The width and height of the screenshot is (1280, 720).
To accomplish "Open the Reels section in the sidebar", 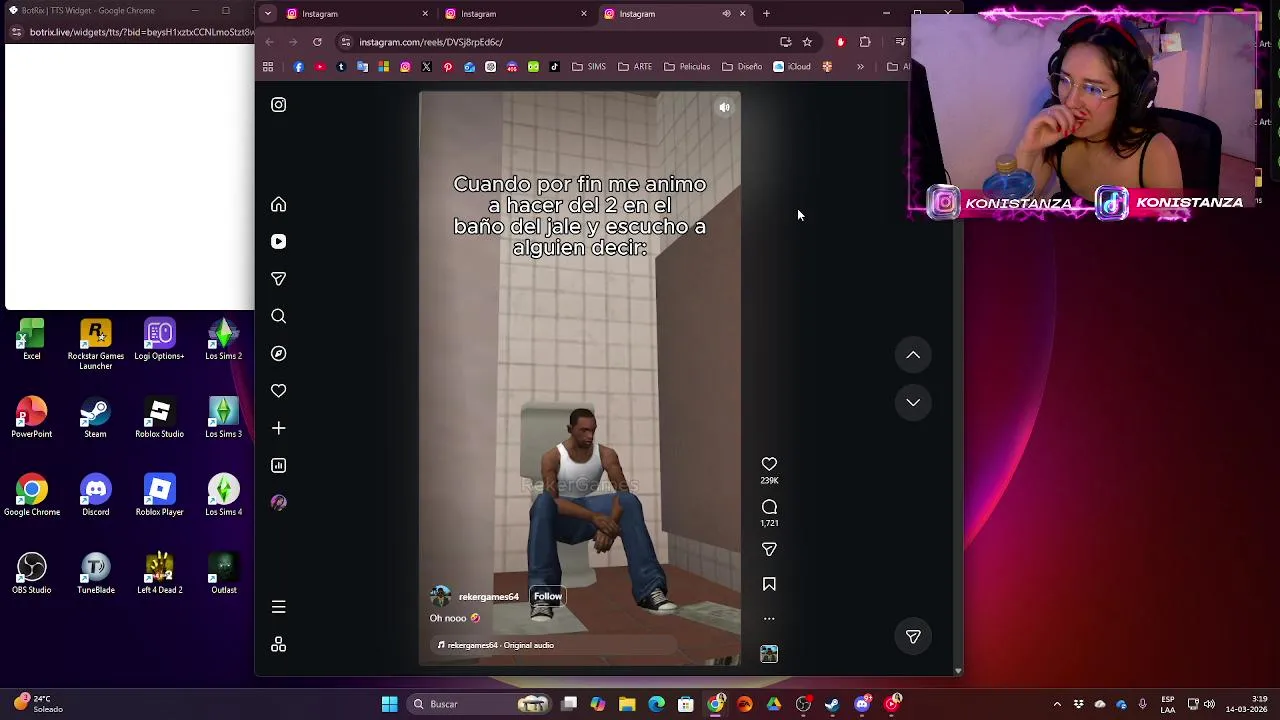I will (278, 242).
